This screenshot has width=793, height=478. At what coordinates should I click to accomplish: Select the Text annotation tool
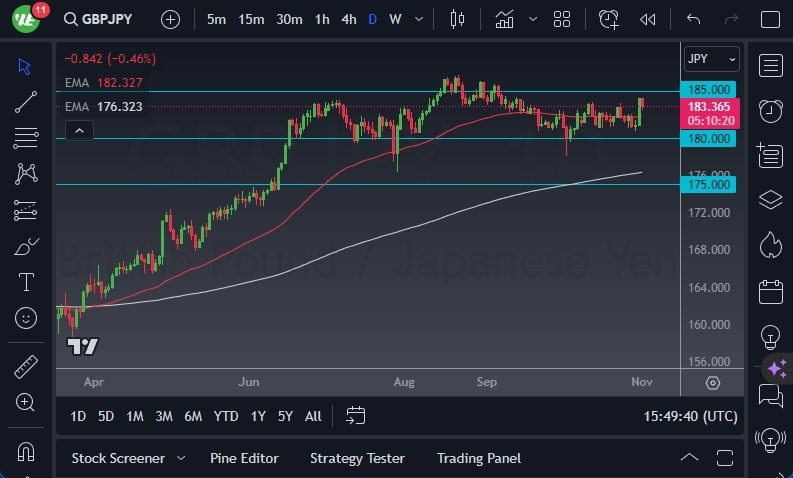tap(26, 282)
